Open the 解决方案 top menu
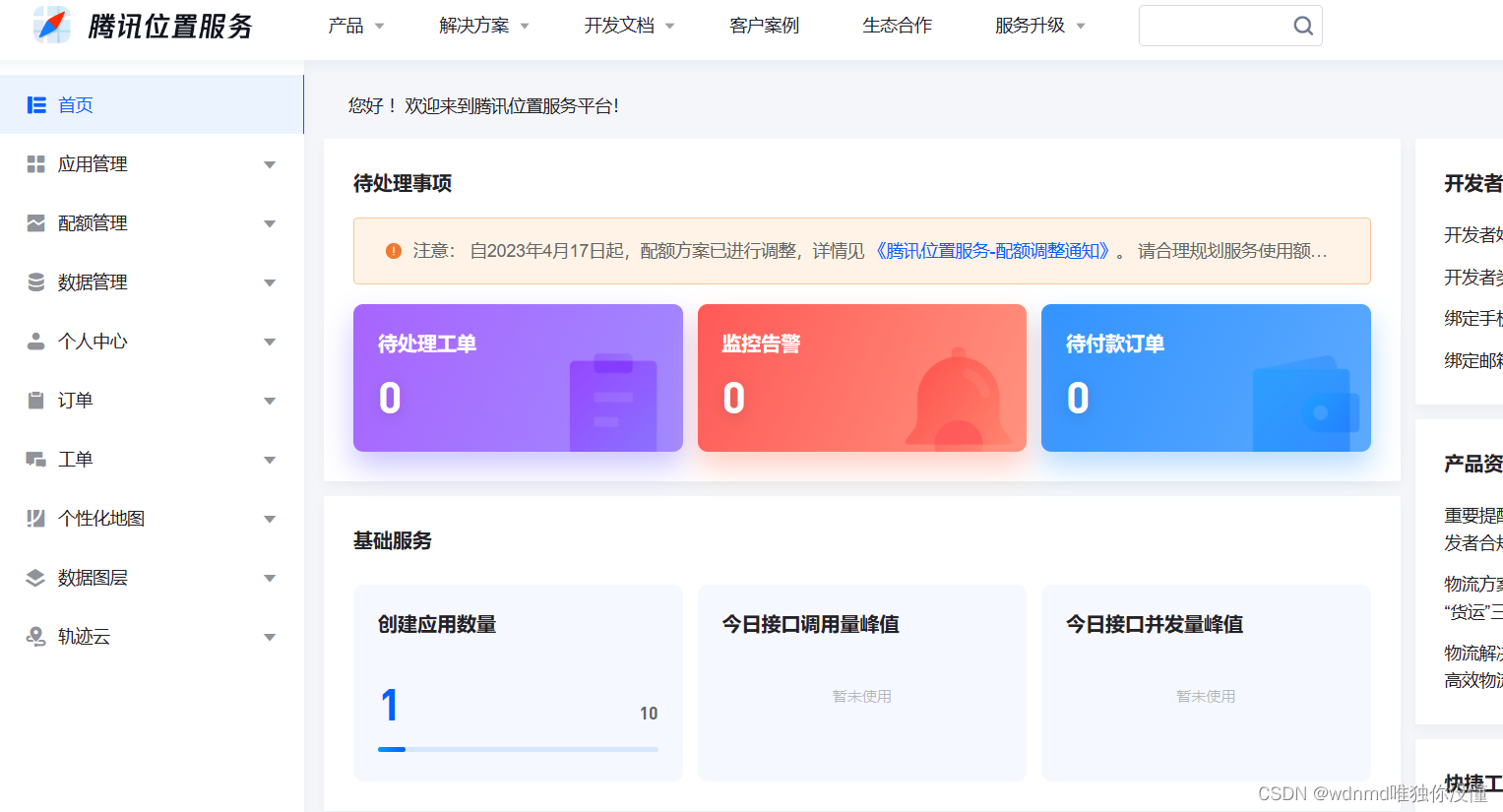1503x812 pixels. coord(484,26)
